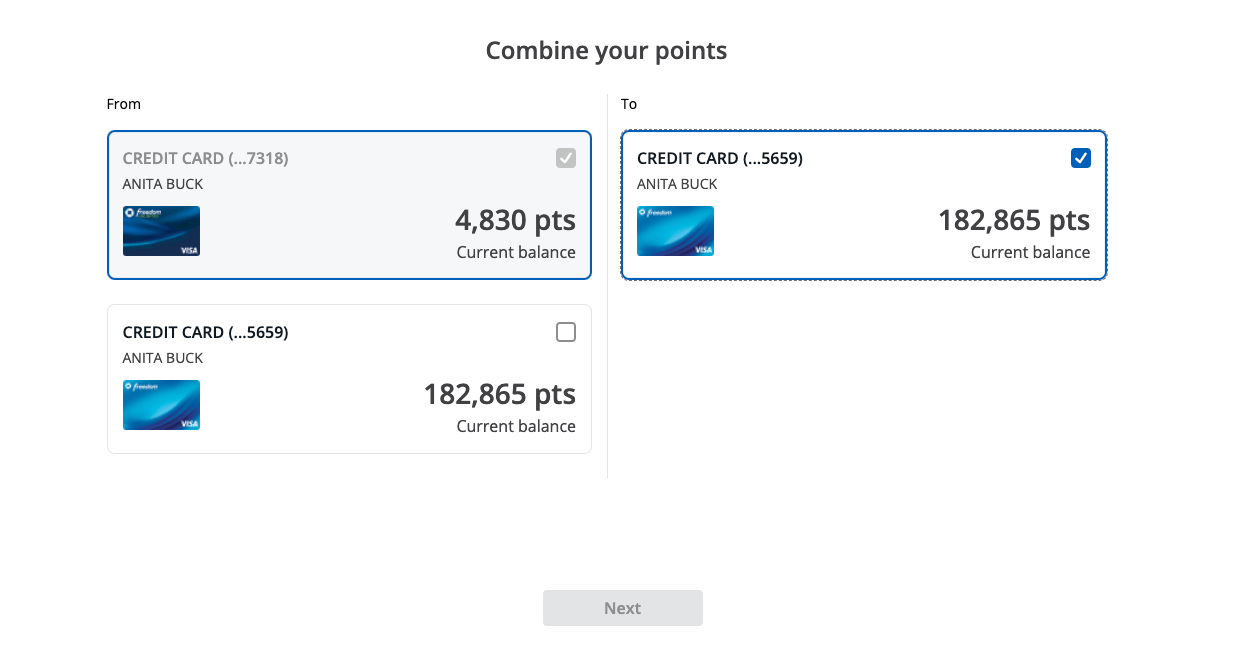Uncheck the To column card 5659 checkbox
1257x650 pixels.
1081,158
